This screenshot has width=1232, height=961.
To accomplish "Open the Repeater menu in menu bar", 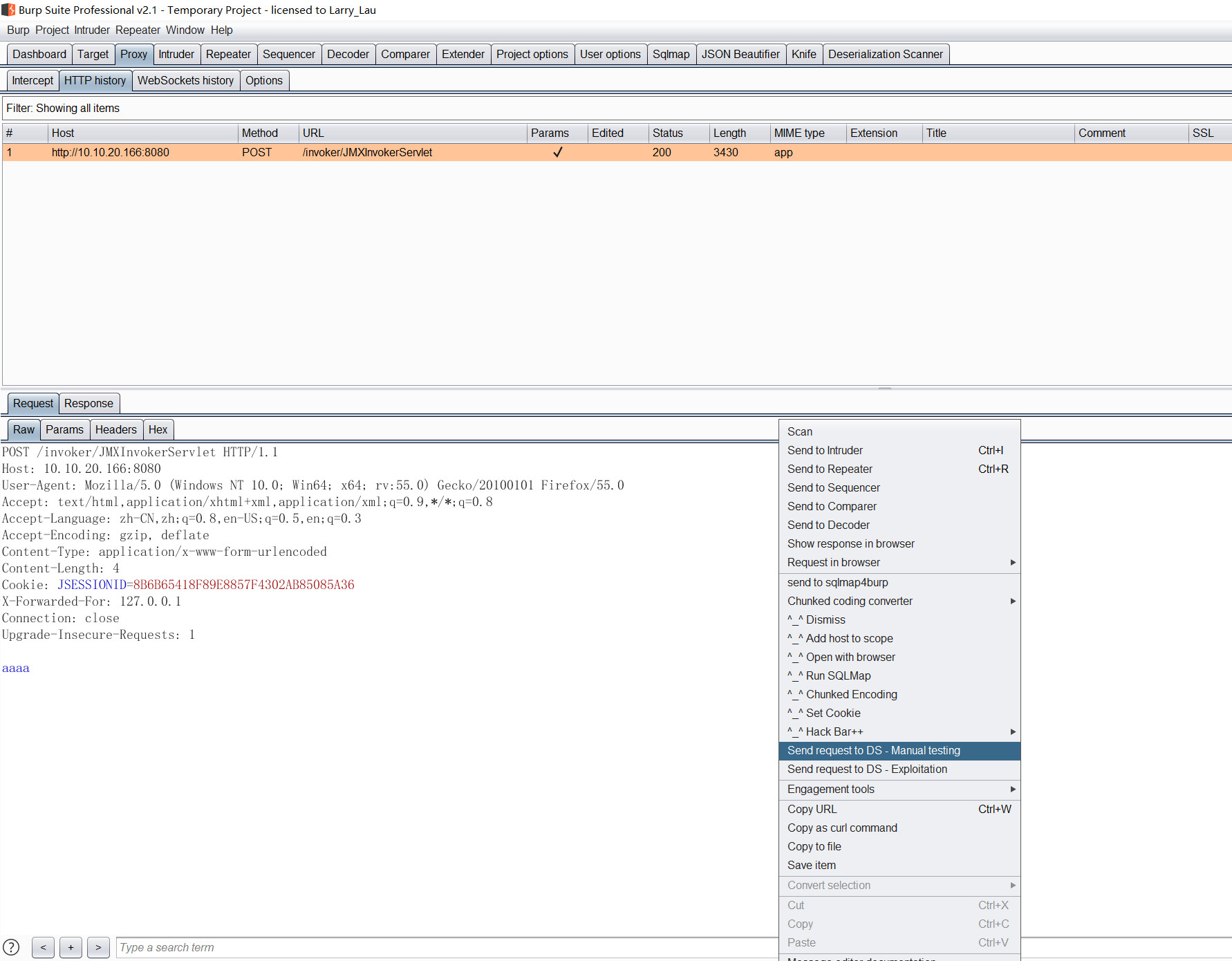I will (x=138, y=30).
